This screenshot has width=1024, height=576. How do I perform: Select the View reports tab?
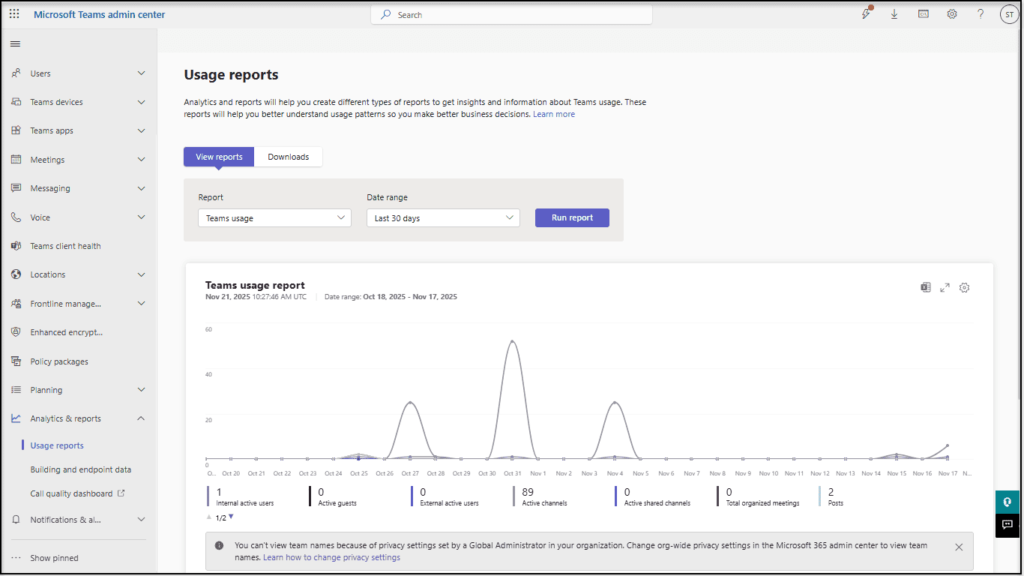click(x=218, y=156)
